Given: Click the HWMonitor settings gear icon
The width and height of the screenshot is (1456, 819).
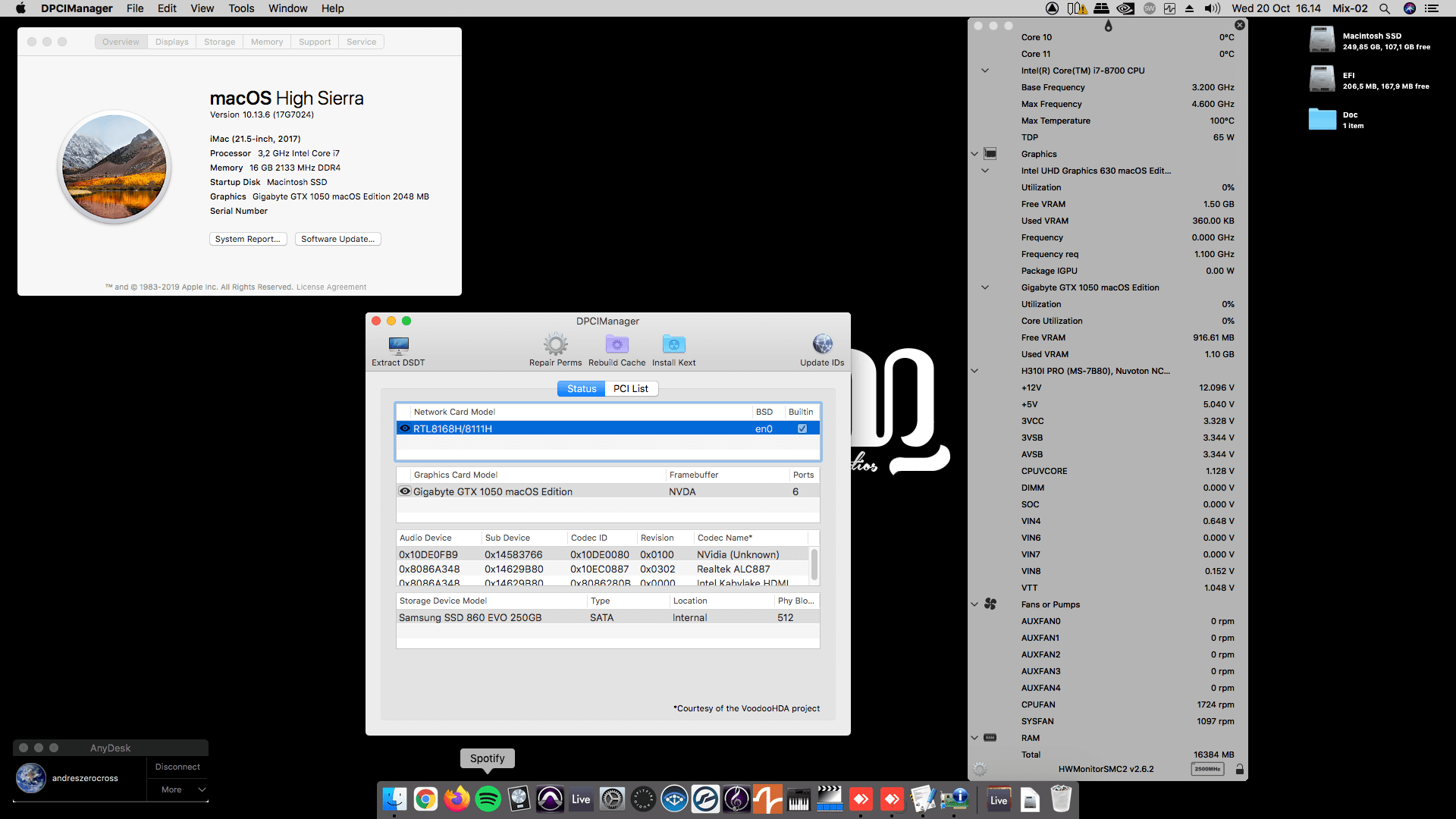Looking at the screenshot, I should click(980, 769).
